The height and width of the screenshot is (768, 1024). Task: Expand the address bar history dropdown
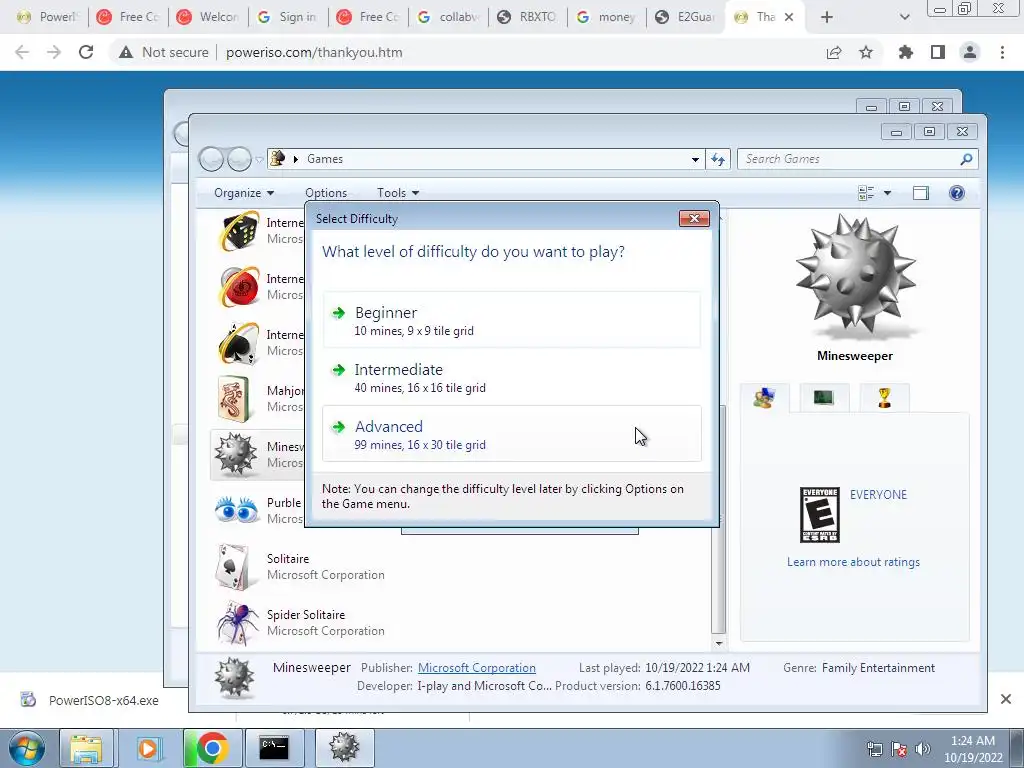pyautogui.click(x=696, y=159)
